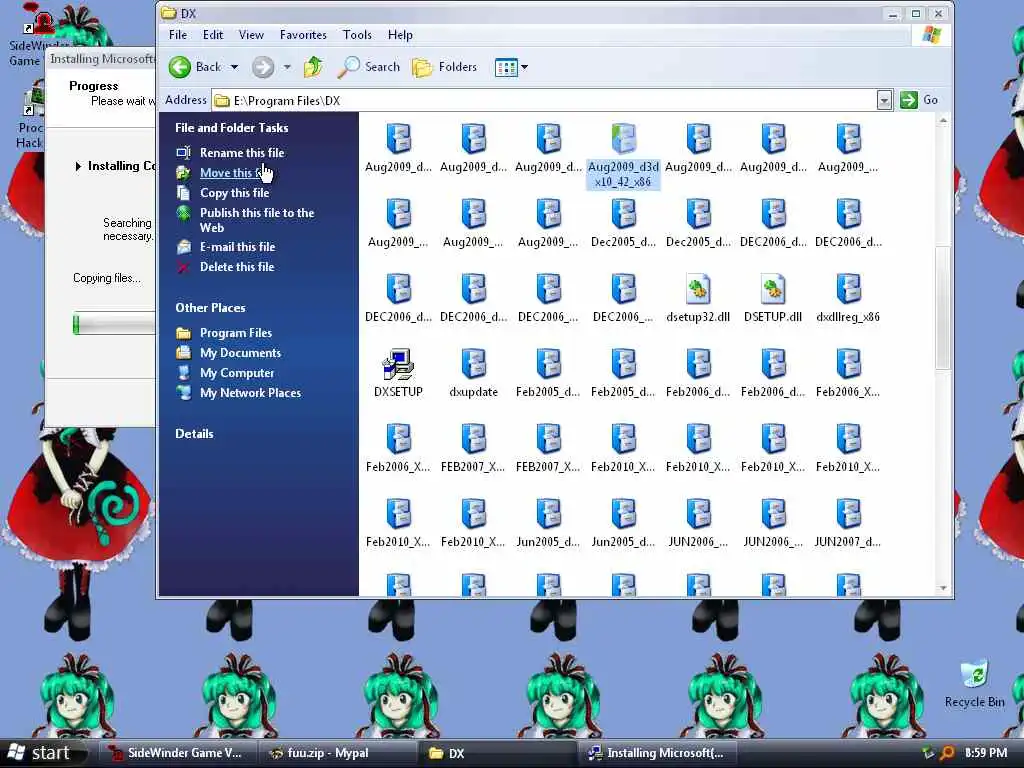Click the scroll up arrow in file list
The image size is (1024, 768).
[x=943, y=121]
